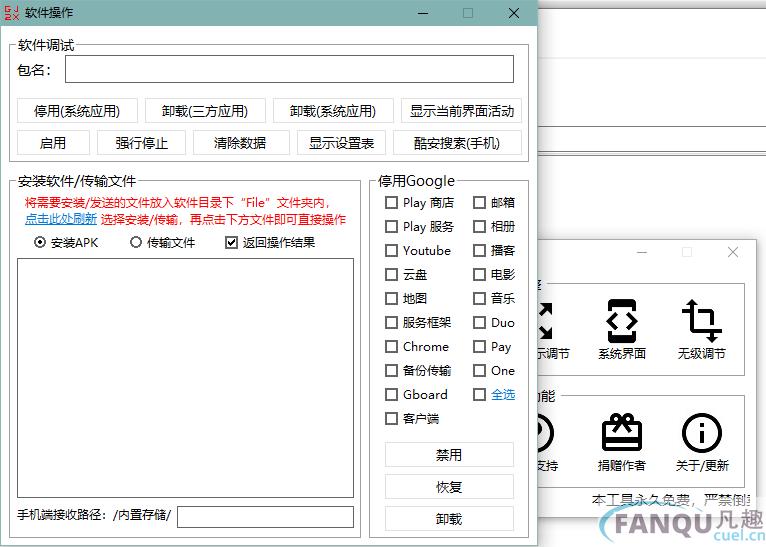Toggle the 音乐 checkbox
Screen dimensions: 766x547
click(479, 298)
